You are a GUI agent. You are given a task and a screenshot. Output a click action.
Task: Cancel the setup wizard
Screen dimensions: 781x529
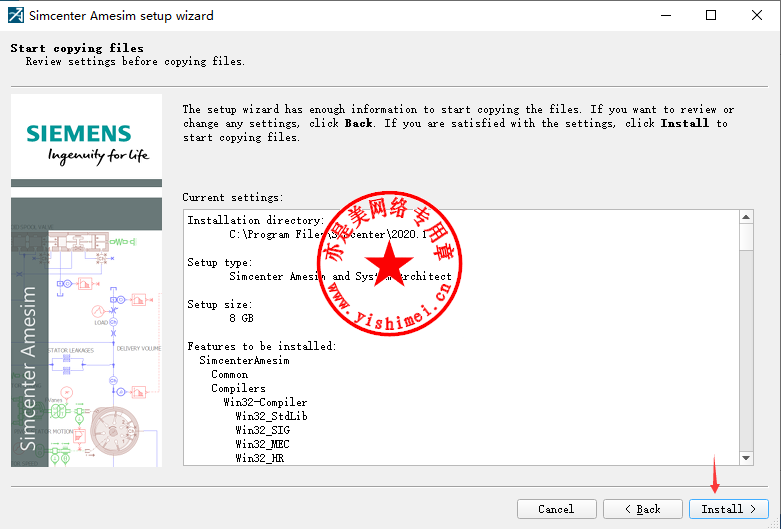(556, 509)
